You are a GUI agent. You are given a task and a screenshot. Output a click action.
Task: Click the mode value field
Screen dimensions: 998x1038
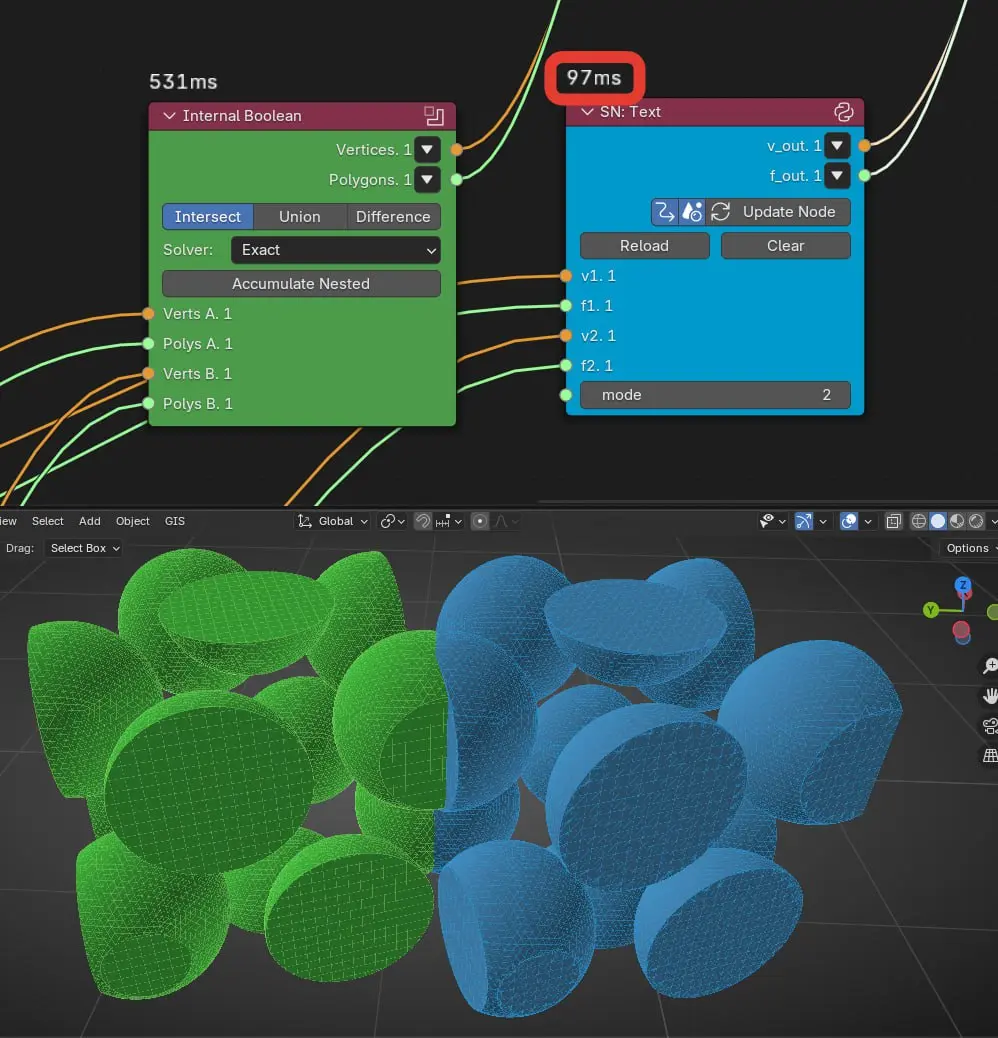pyautogui.click(x=715, y=395)
